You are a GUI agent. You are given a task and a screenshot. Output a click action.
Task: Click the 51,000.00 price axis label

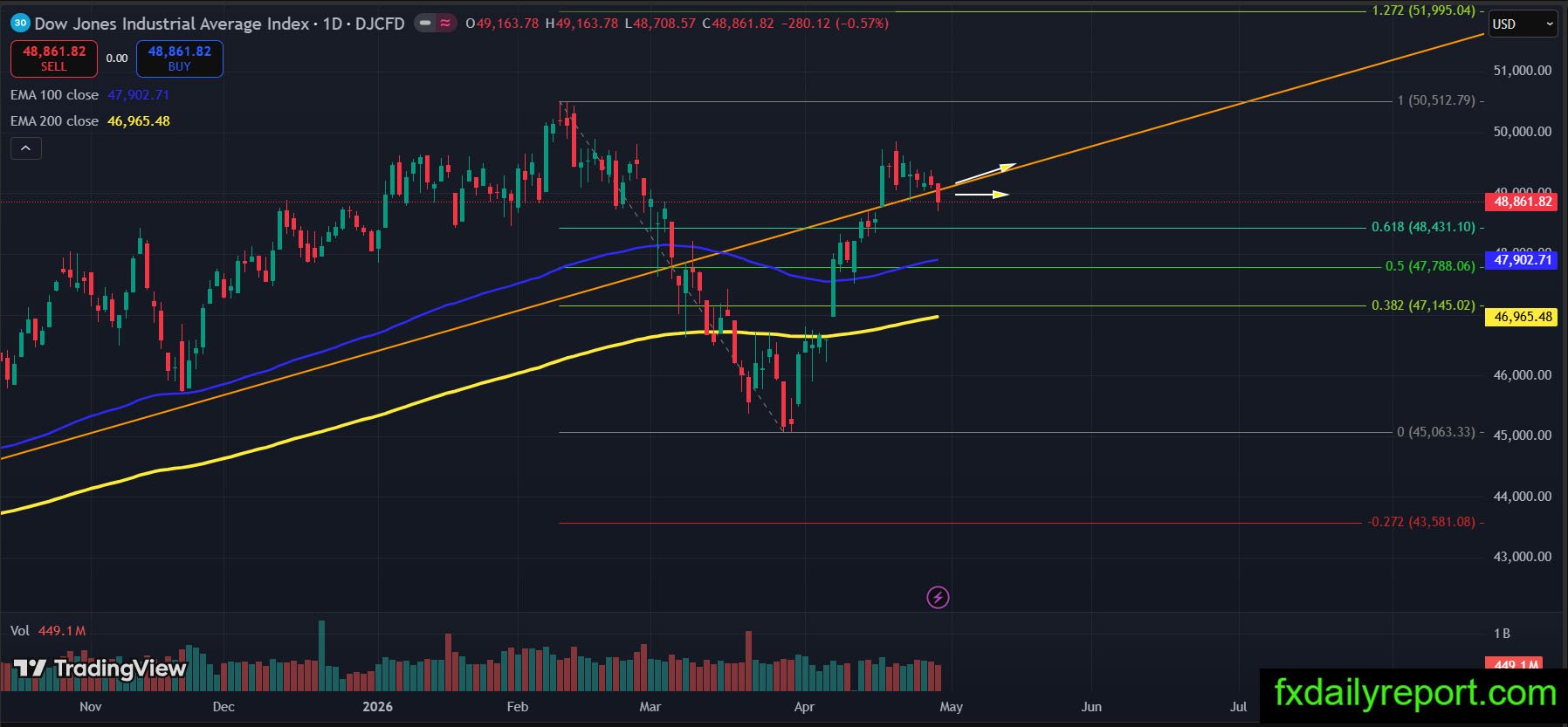[1523, 71]
